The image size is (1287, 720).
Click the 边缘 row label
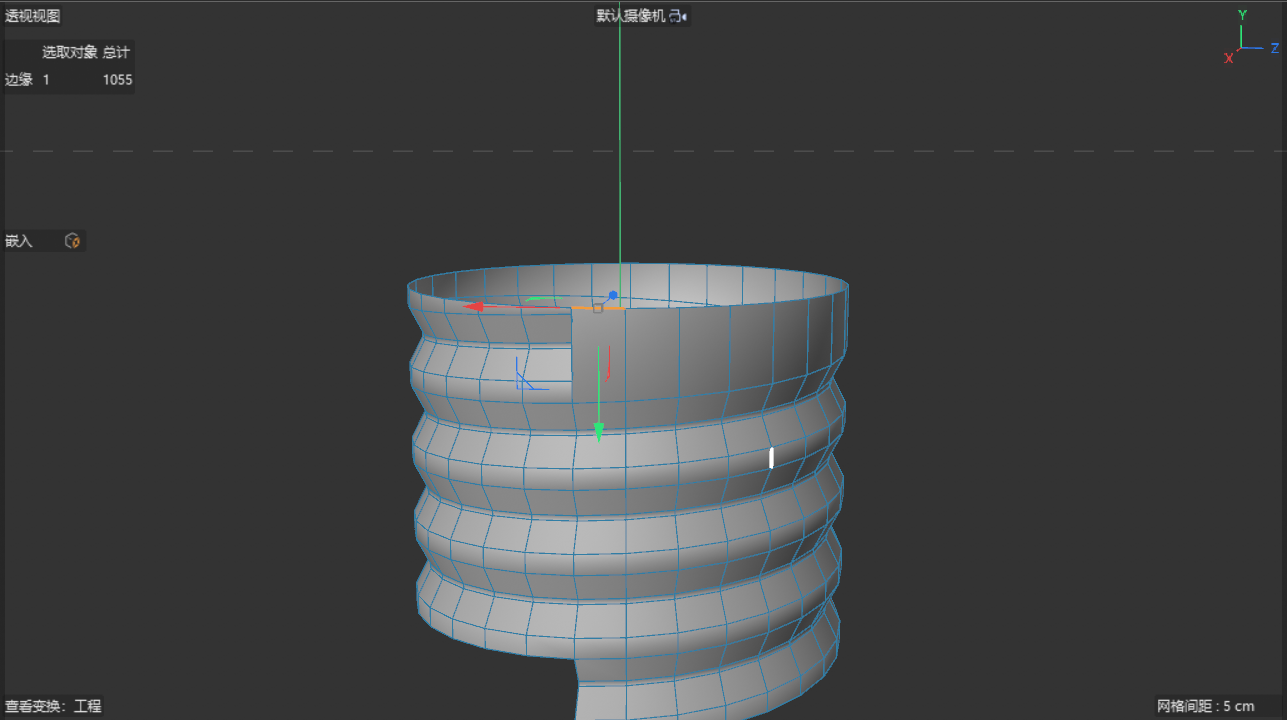(19, 80)
